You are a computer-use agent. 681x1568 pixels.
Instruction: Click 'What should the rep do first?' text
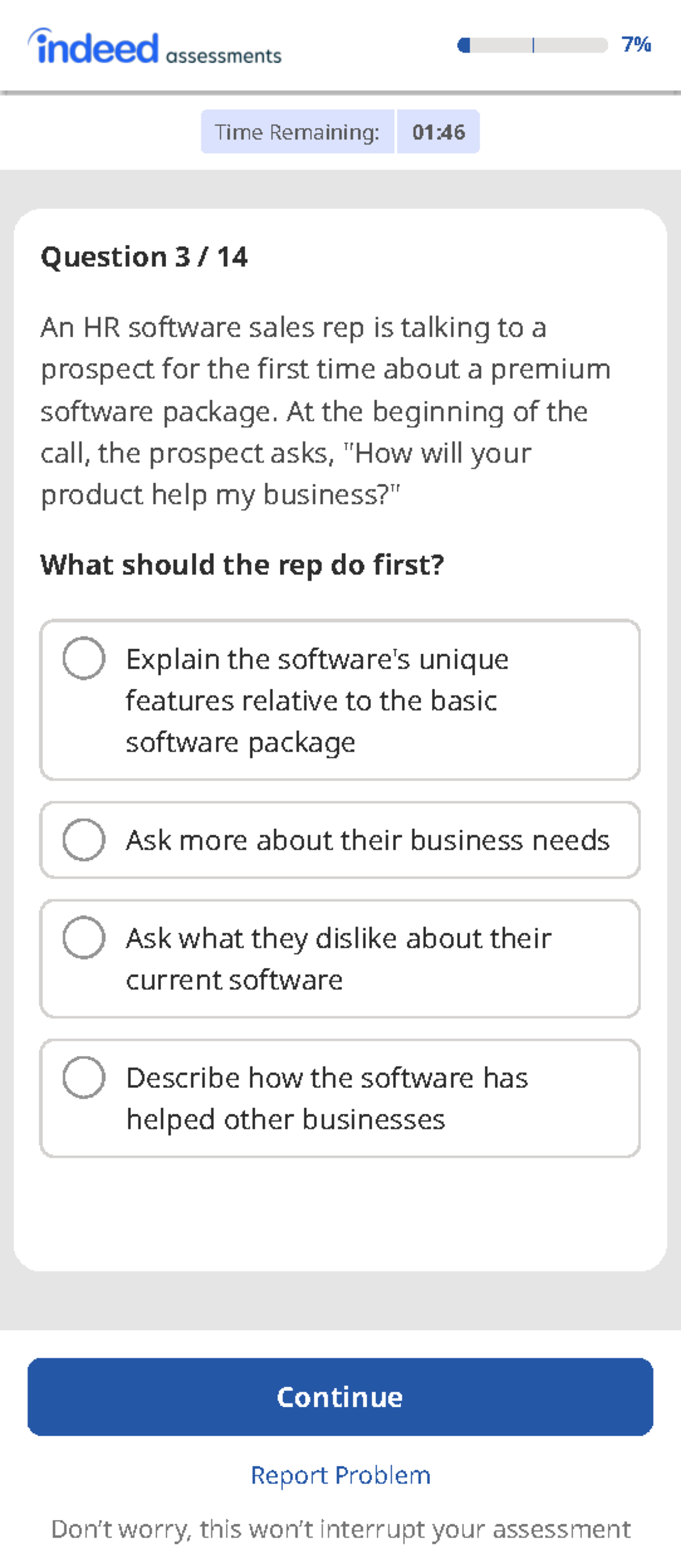point(243,565)
